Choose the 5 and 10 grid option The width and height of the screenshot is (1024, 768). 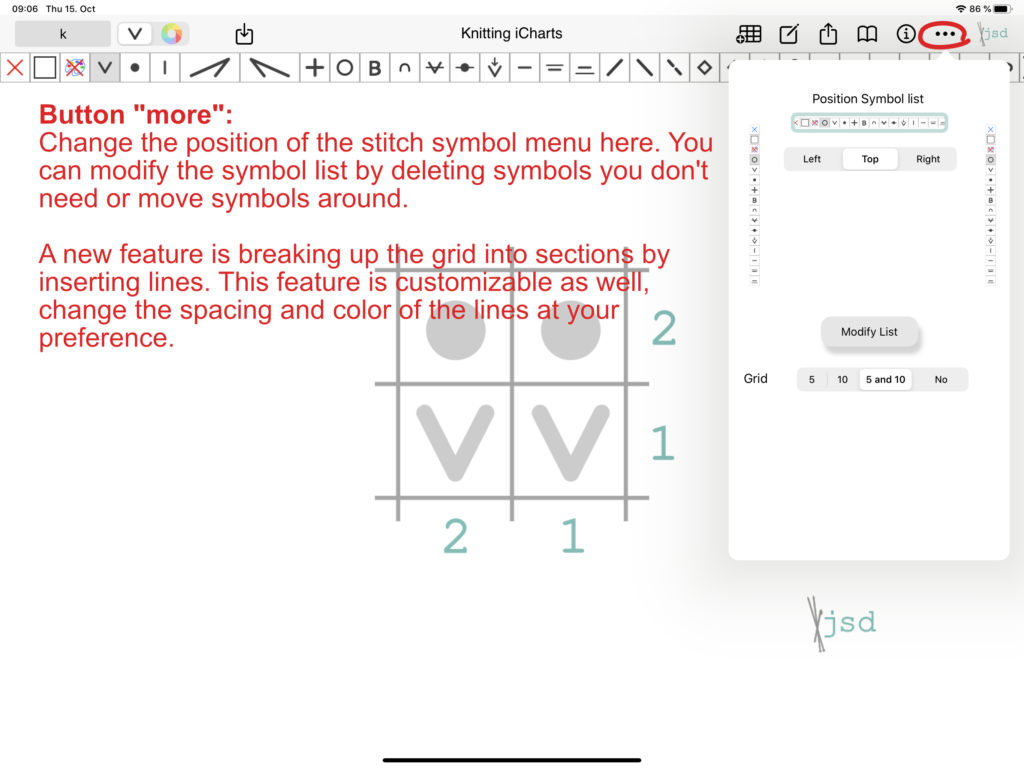886,379
